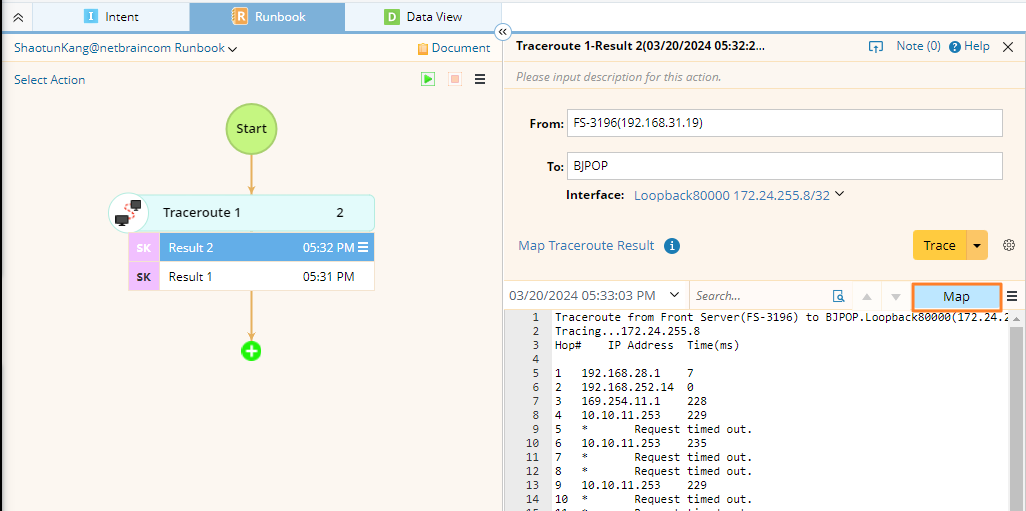Viewport: 1026px width, 511px height.
Task: Open the Runbook tab
Action: pyautogui.click(x=268, y=17)
